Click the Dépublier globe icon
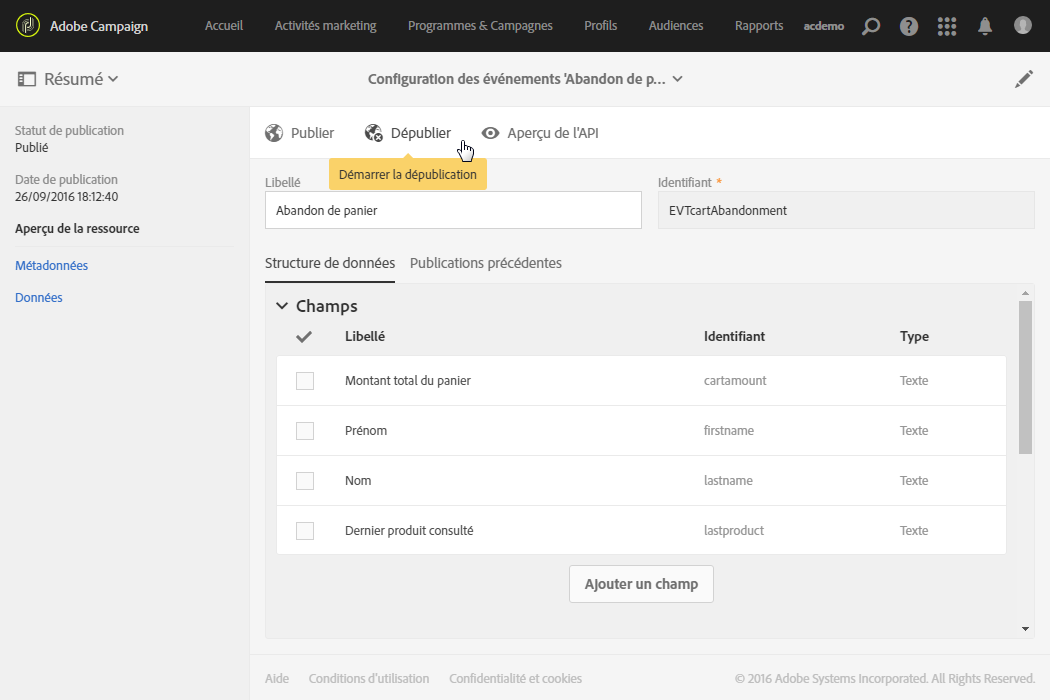This screenshot has width=1050, height=700. click(374, 133)
